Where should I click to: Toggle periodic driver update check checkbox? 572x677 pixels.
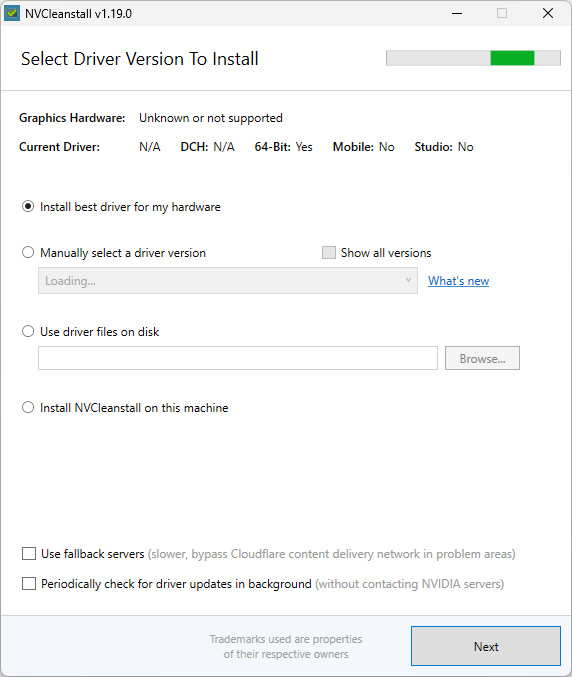[x=29, y=584]
